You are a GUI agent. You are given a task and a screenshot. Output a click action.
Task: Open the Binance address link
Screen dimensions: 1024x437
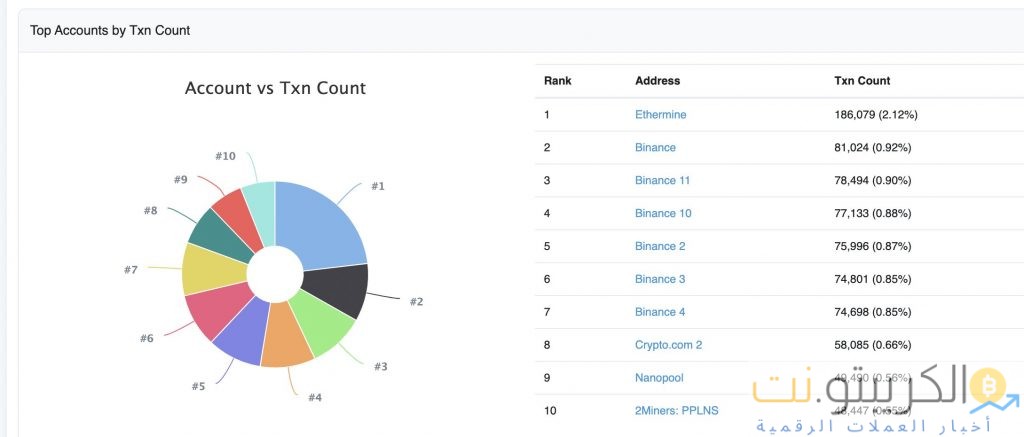[x=655, y=148]
